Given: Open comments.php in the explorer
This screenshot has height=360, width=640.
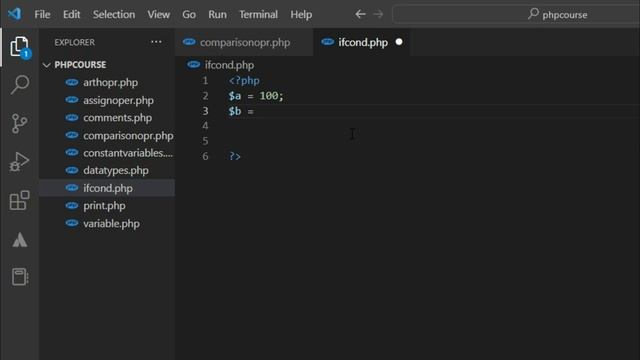Looking at the screenshot, I should [x=107, y=118].
